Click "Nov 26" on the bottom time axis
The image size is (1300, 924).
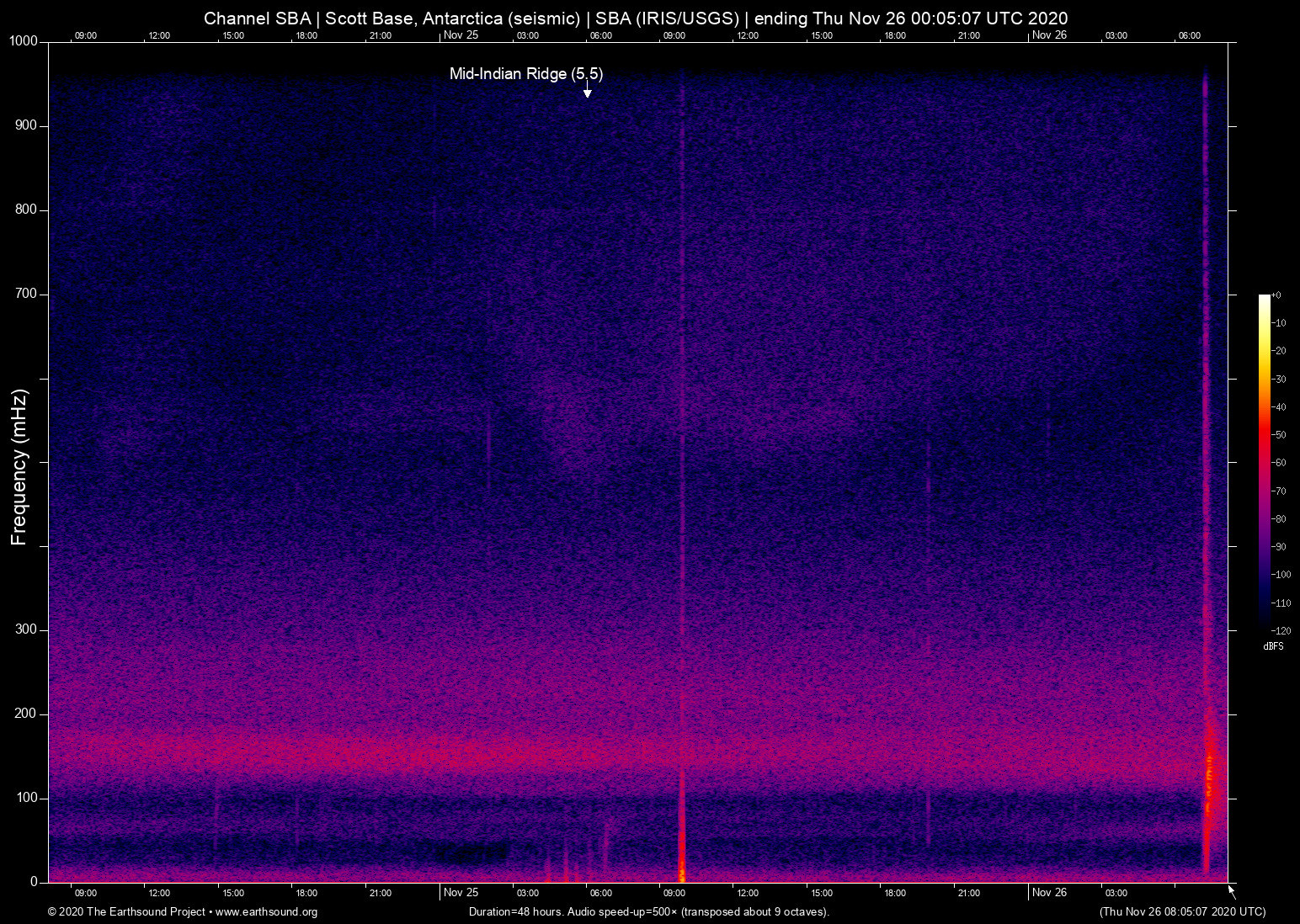[x=1049, y=893]
